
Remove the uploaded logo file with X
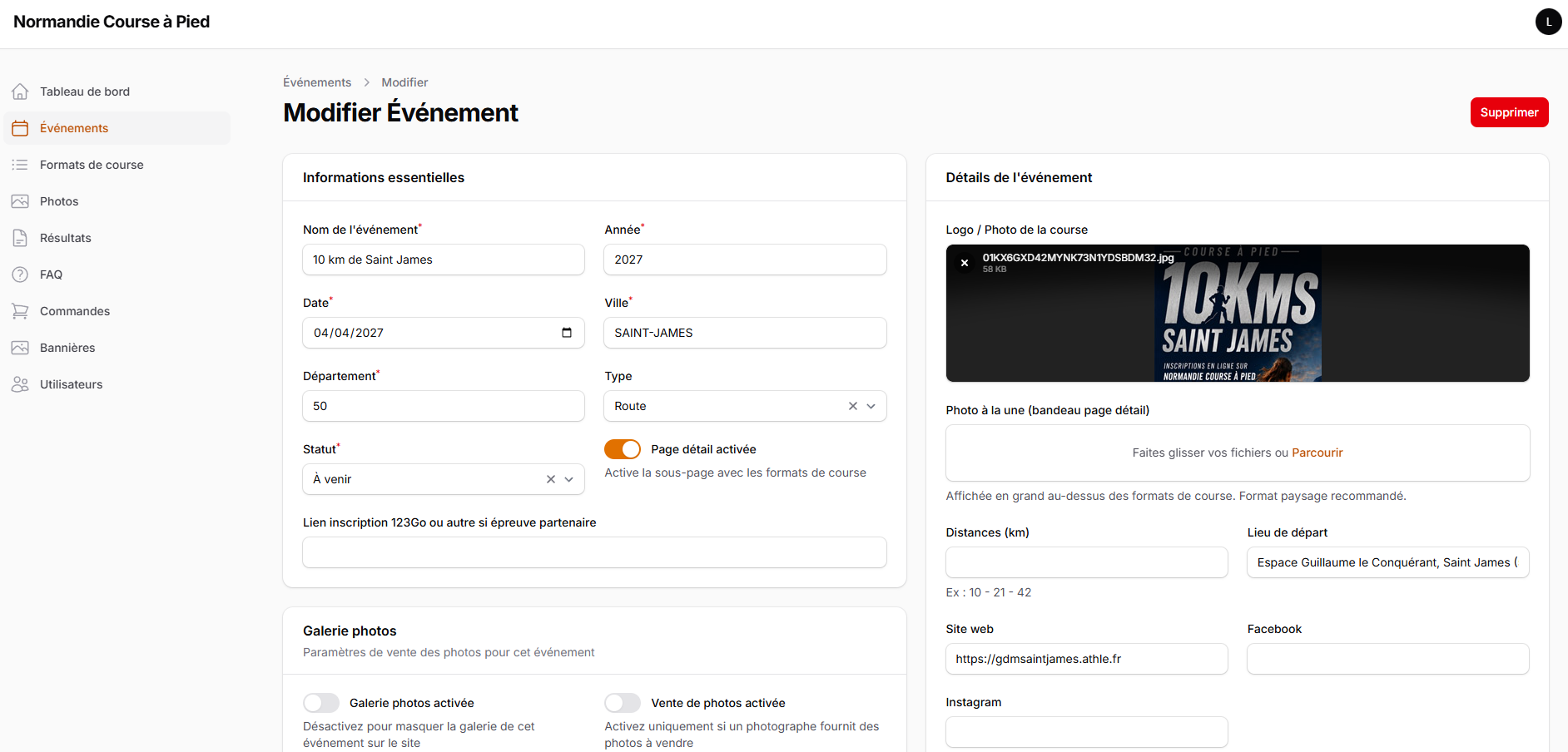(x=965, y=263)
